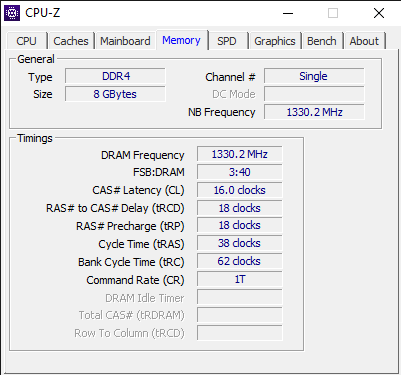
Task: Click the "DRAM Frequency" label
Action: click(143, 155)
